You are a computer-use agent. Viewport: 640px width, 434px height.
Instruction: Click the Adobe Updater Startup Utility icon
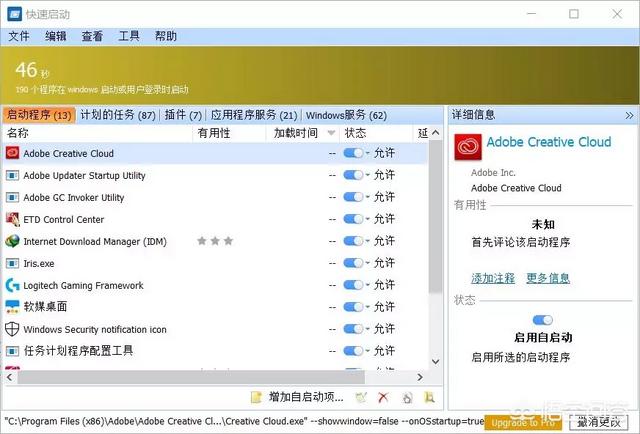(12, 176)
